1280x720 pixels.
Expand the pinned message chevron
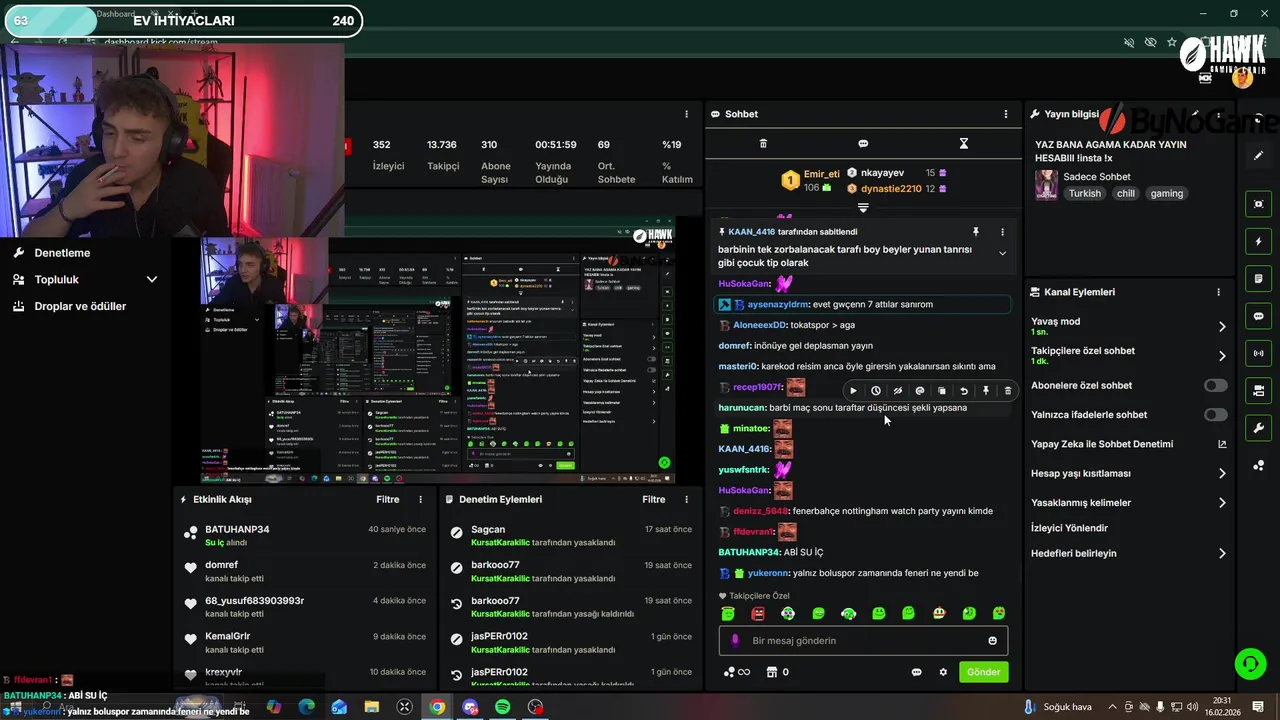point(1002,253)
